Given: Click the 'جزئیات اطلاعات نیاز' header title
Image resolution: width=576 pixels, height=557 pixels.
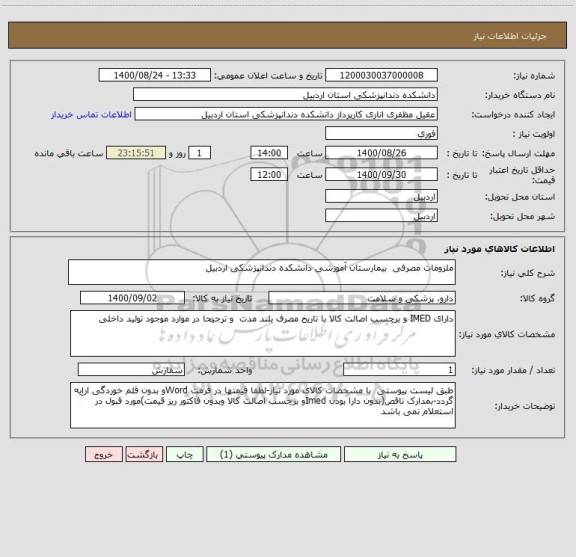Looking at the screenshot, I should click(x=510, y=36).
